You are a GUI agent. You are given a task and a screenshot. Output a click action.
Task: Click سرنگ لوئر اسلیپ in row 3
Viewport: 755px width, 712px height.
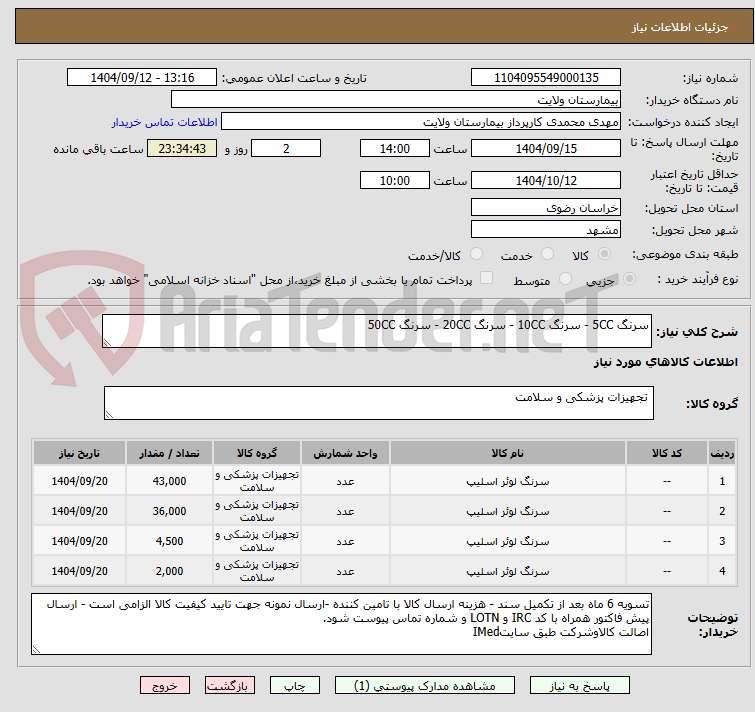tap(508, 542)
